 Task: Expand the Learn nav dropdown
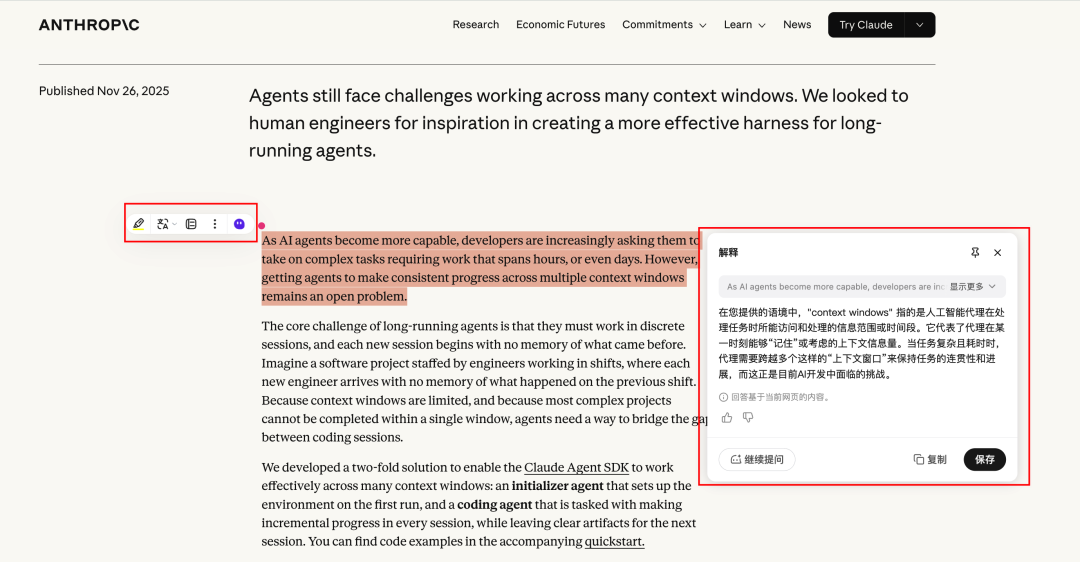tap(745, 25)
